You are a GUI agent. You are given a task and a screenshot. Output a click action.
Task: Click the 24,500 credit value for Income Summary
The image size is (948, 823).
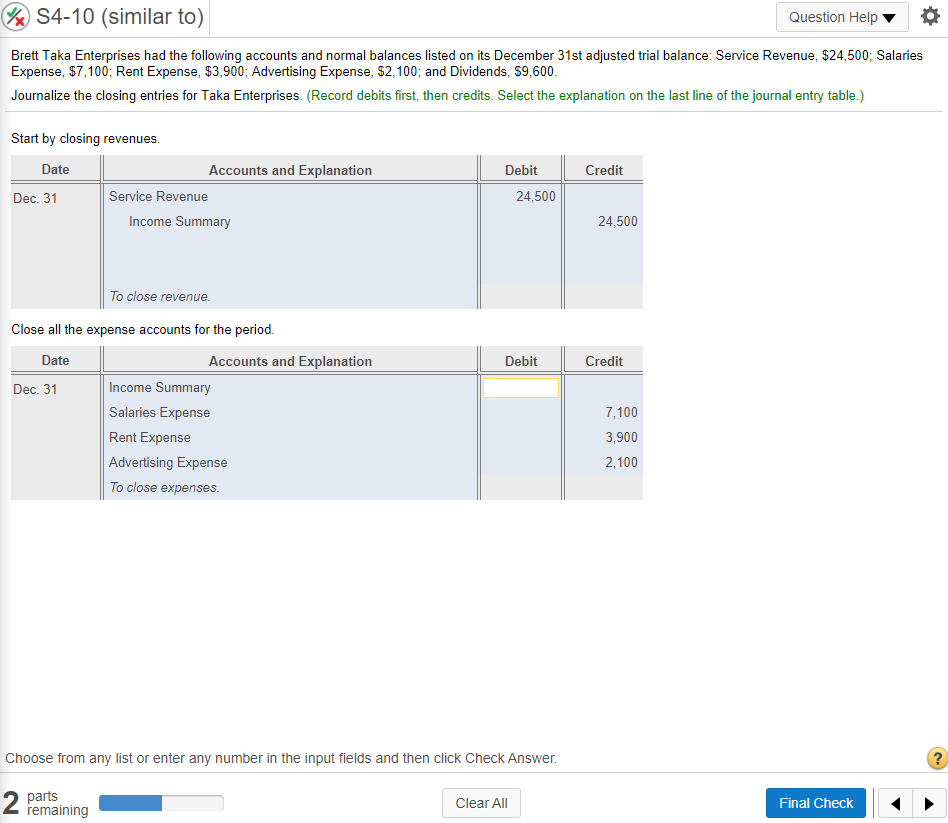pos(618,221)
